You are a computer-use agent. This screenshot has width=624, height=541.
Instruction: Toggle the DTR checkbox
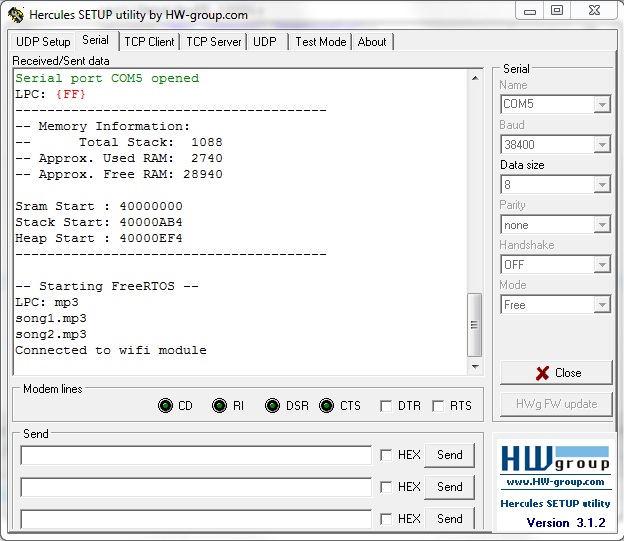pos(386,406)
